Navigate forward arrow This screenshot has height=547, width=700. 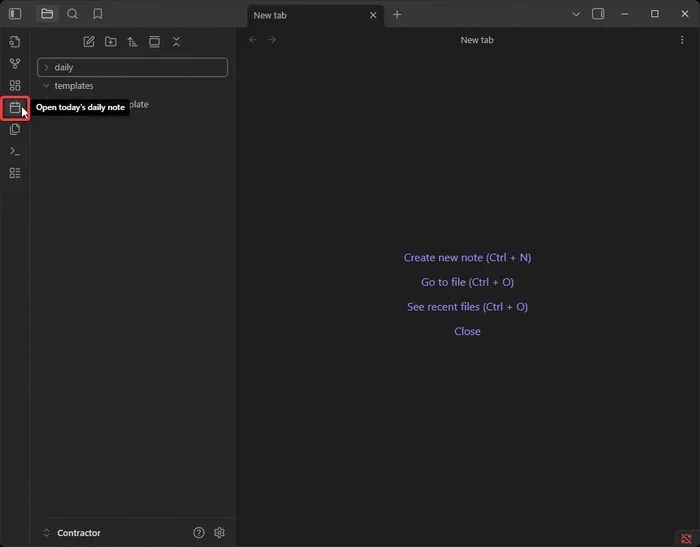272,40
